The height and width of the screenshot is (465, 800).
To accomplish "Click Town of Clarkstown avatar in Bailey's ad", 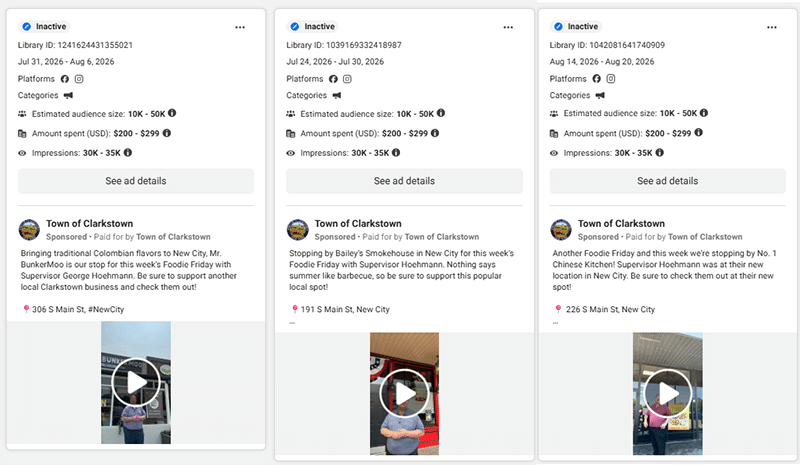I will click(297, 230).
